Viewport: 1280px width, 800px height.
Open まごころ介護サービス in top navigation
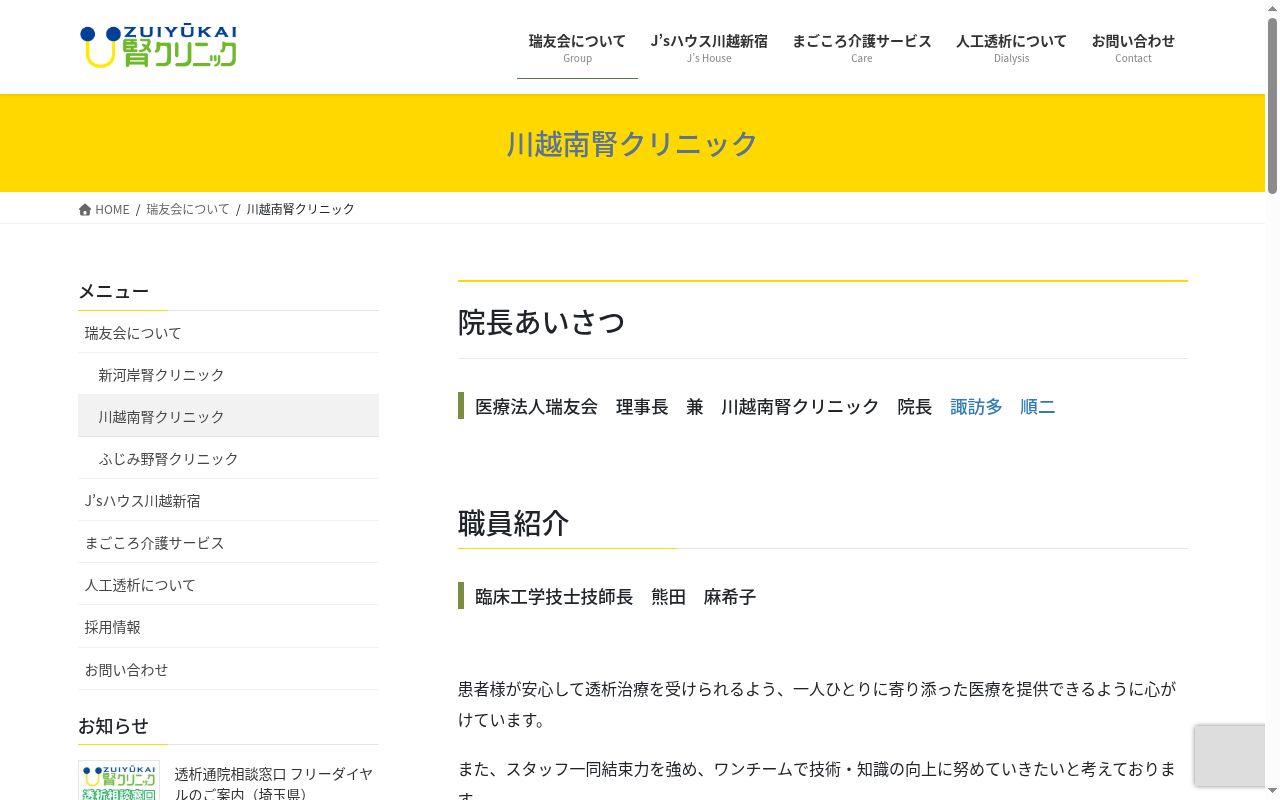862,47
